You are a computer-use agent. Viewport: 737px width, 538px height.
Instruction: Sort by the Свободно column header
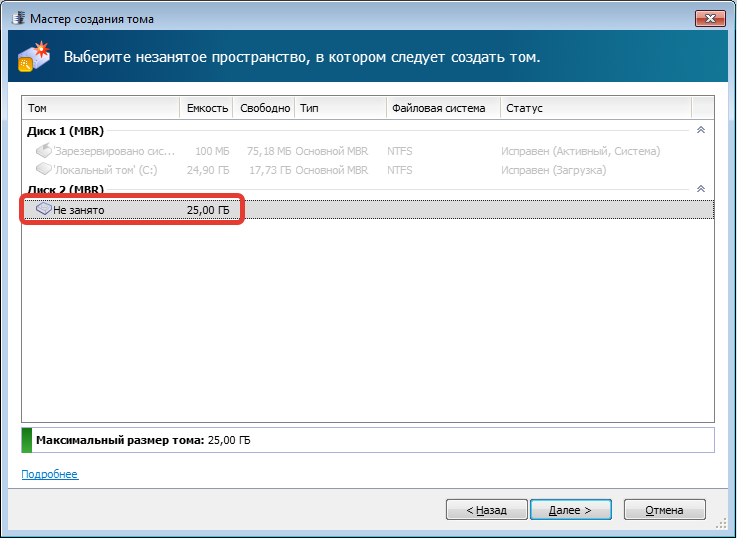click(x=264, y=108)
